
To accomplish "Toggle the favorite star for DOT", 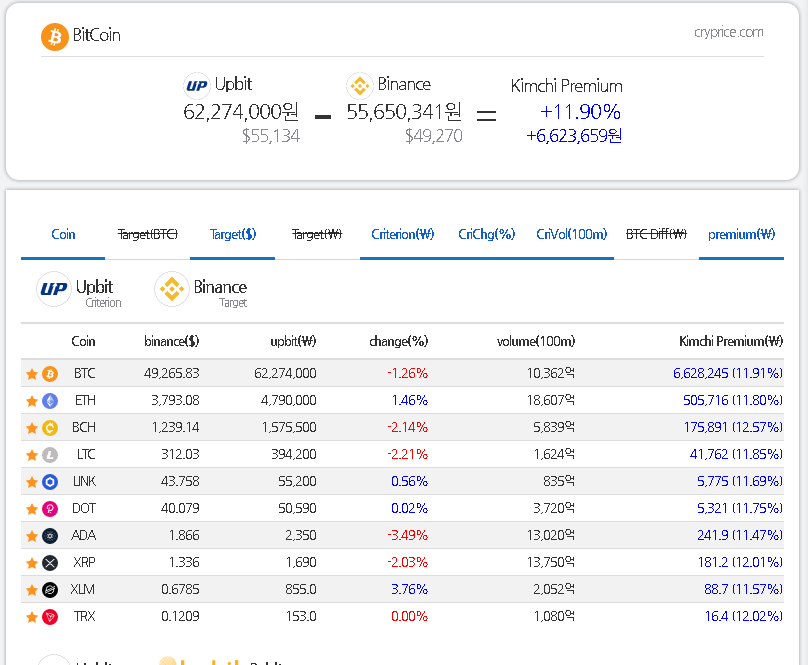I will pos(32,509).
